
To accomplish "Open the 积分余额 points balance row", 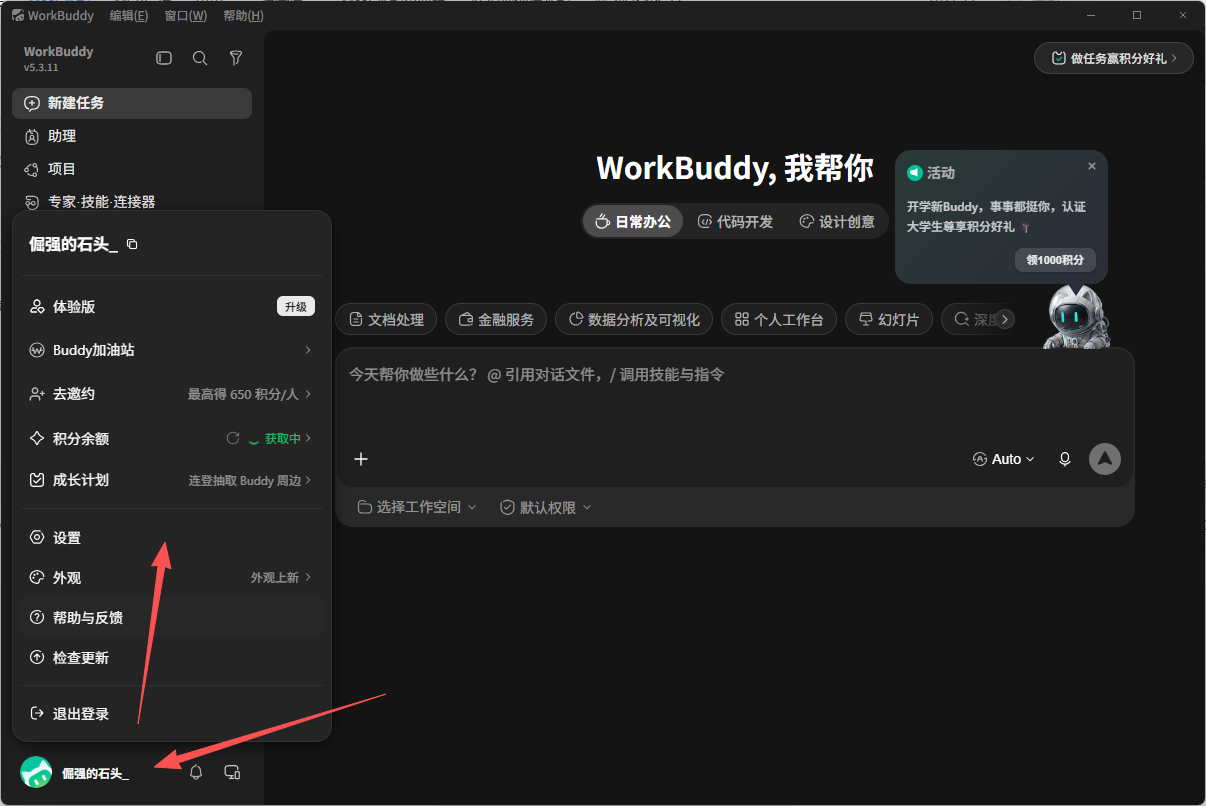I will click(x=171, y=438).
